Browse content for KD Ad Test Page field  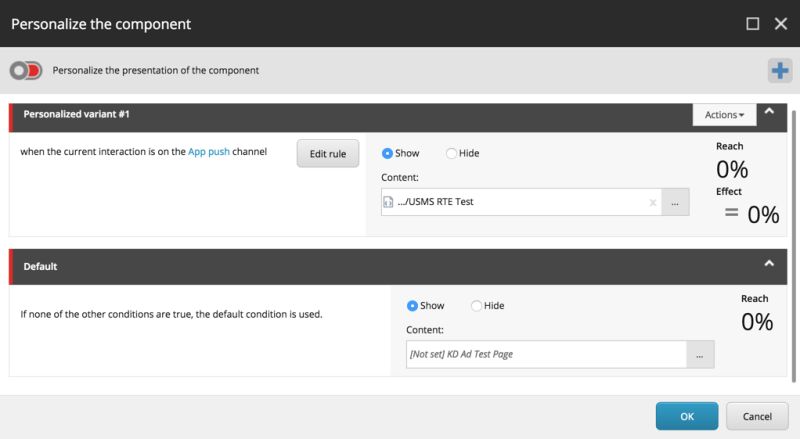[x=700, y=354]
